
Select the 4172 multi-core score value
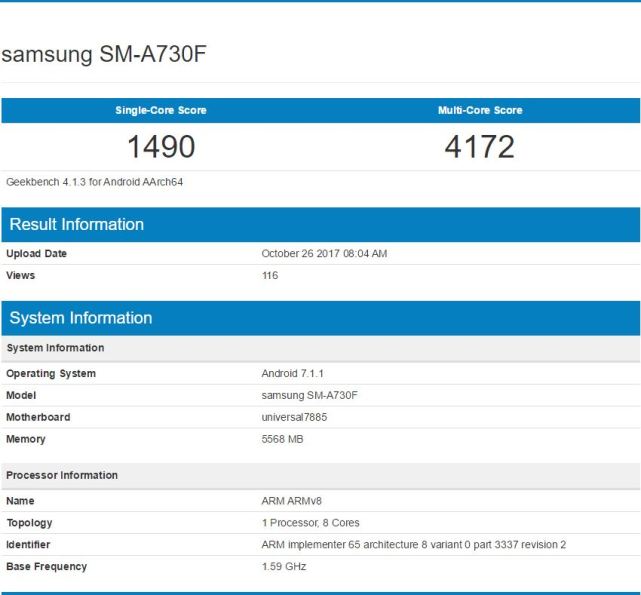[x=480, y=147]
